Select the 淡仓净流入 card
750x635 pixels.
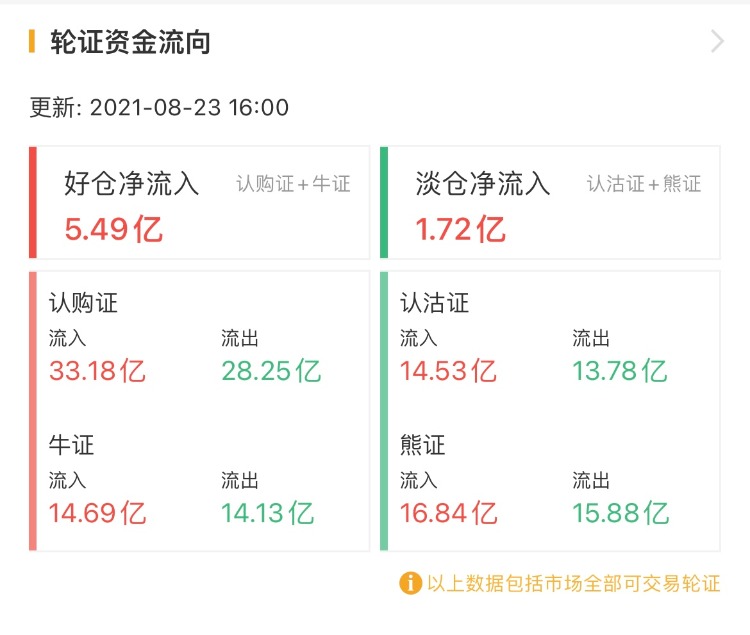pyautogui.click(x=551, y=203)
